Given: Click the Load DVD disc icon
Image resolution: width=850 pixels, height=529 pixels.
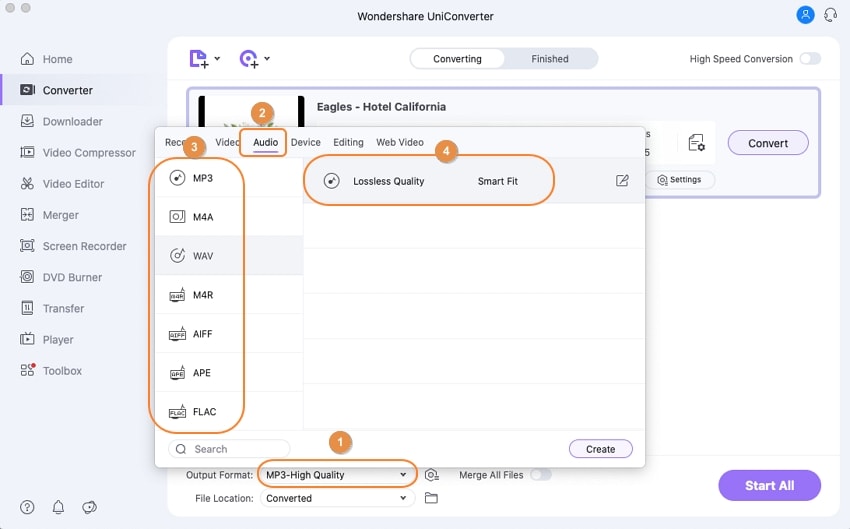Looking at the screenshot, I should point(249,59).
